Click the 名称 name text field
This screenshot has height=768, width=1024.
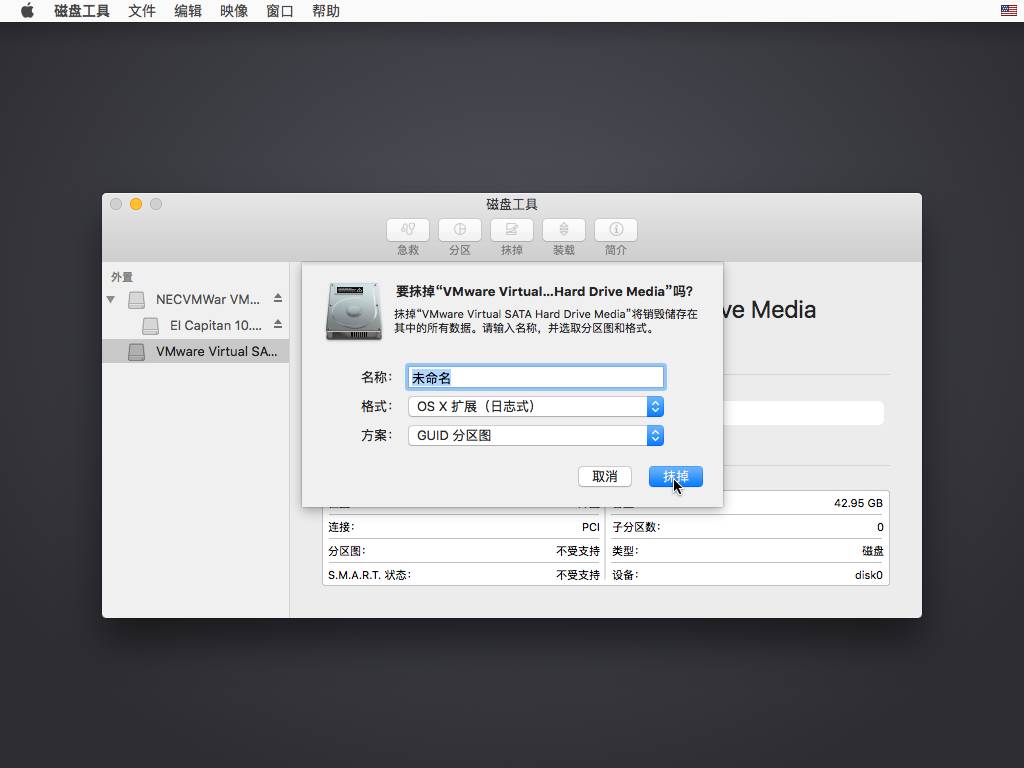pos(536,377)
